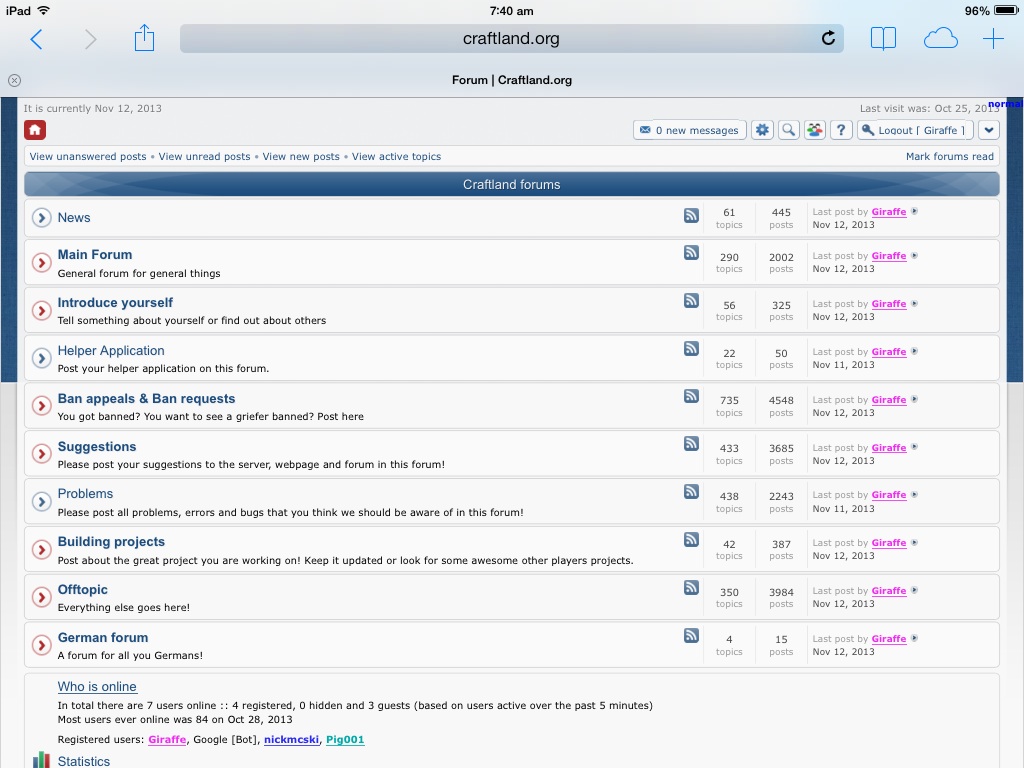
Task: Click the Craftland forums header bar
Action: click(x=512, y=184)
